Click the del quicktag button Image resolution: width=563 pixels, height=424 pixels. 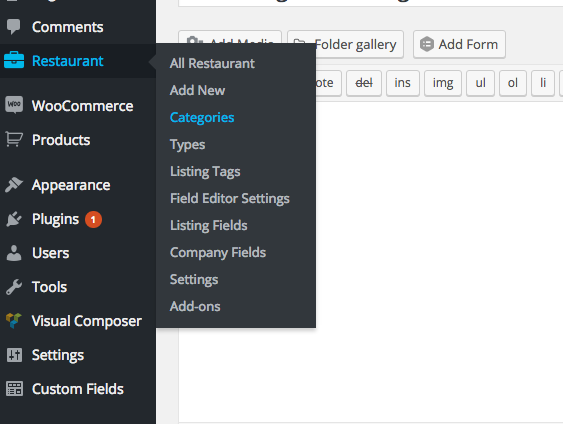(x=364, y=83)
